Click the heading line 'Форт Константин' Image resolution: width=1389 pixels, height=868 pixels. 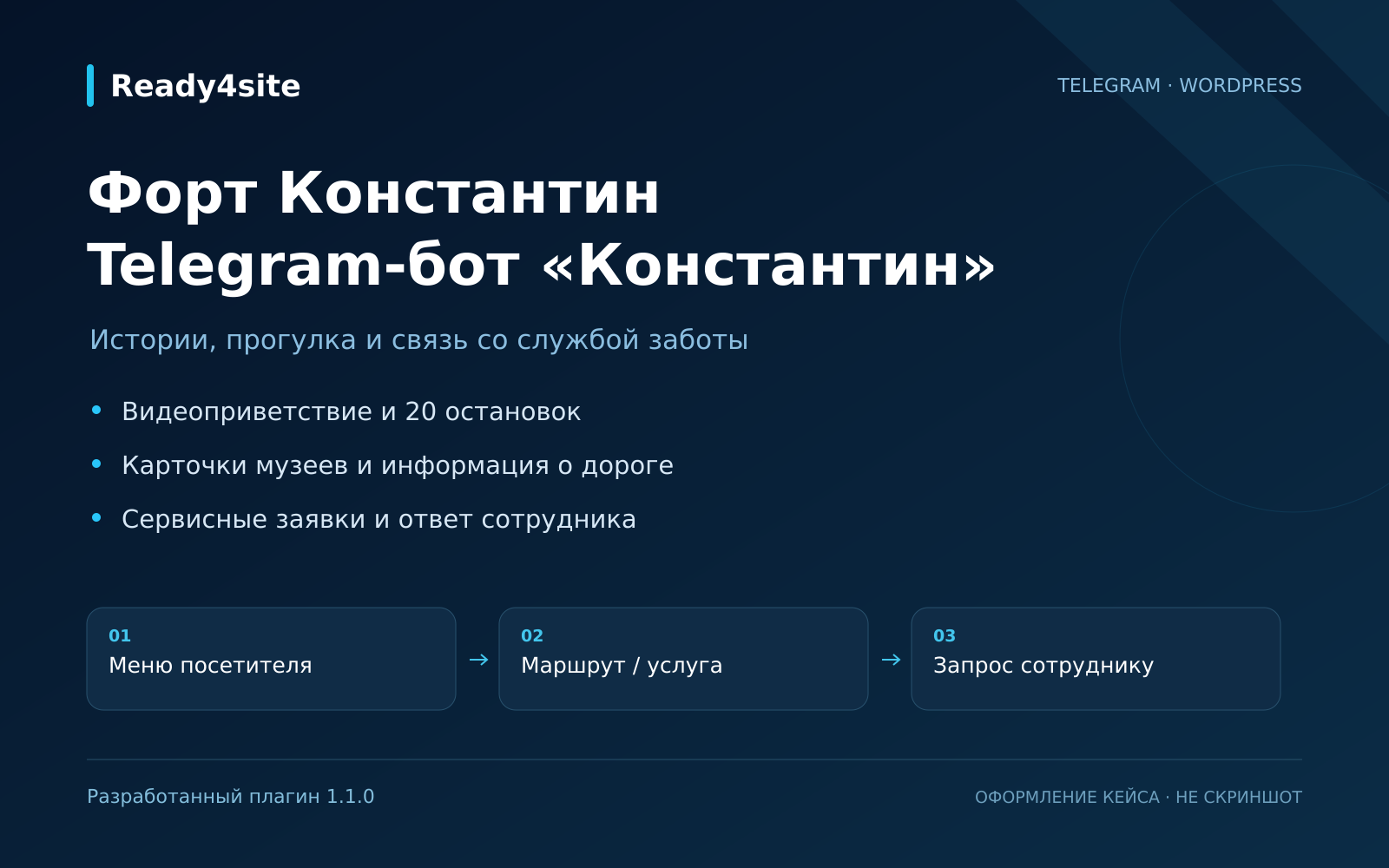click(x=373, y=194)
